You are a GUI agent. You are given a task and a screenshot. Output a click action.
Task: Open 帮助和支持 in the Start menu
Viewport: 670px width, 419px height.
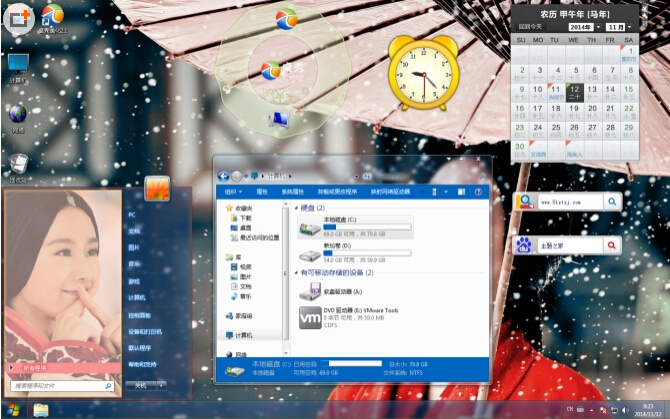(x=142, y=364)
